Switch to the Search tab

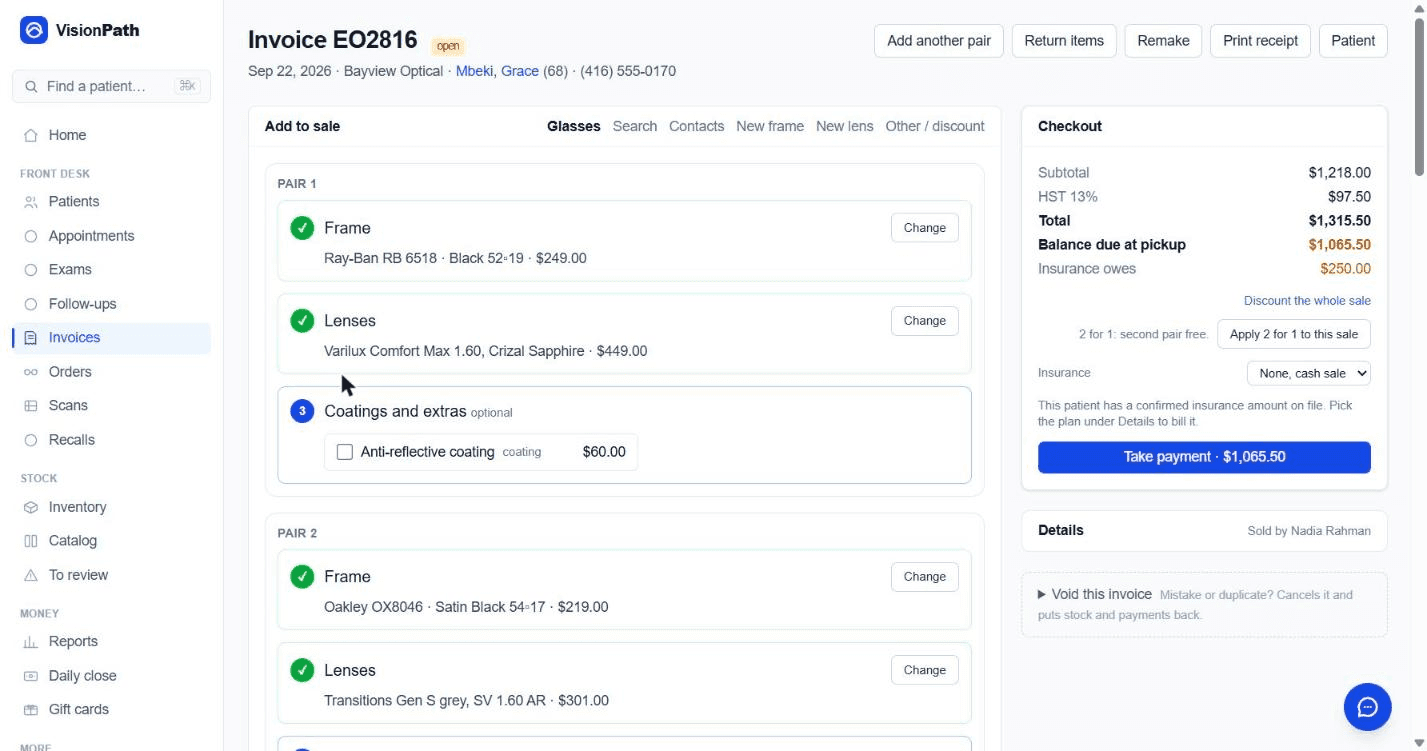(635, 126)
